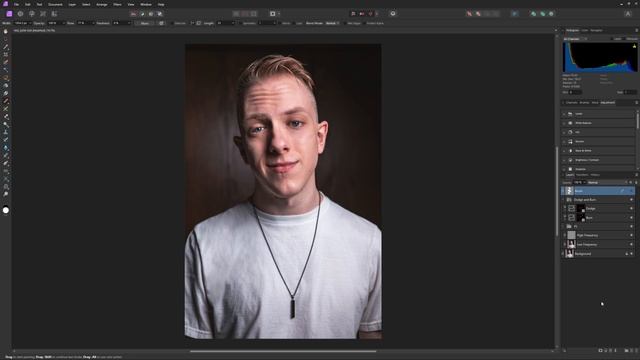Viewport: 640px width, 360px height.
Task: Select the Clone Brush tool
Action: (6, 132)
